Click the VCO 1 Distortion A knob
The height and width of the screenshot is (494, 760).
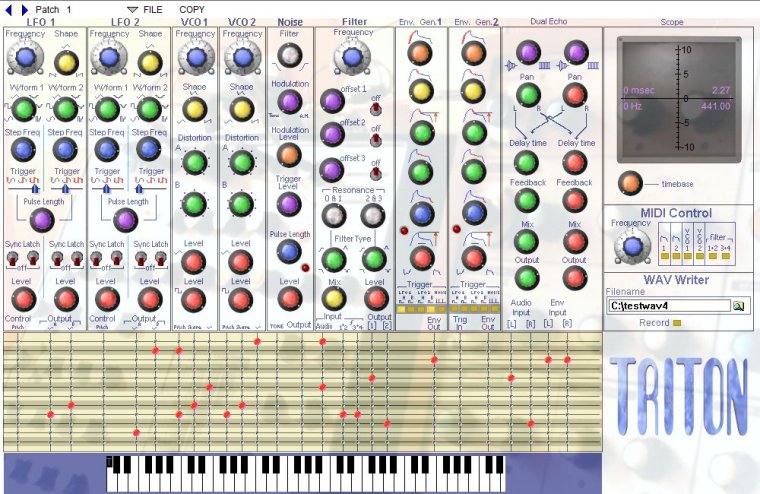click(194, 162)
